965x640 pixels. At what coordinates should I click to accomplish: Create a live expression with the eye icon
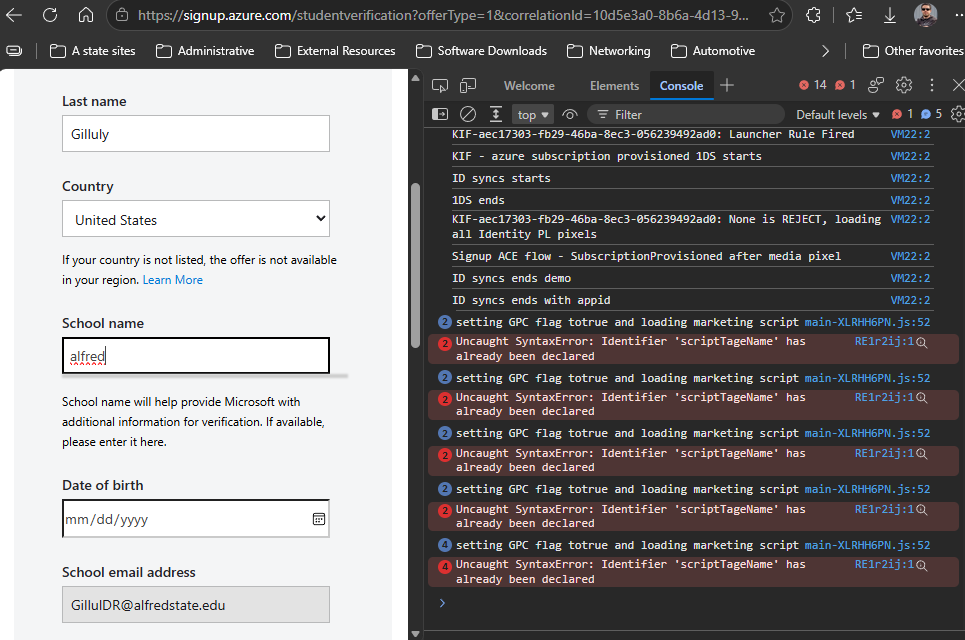pyautogui.click(x=570, y=114)
